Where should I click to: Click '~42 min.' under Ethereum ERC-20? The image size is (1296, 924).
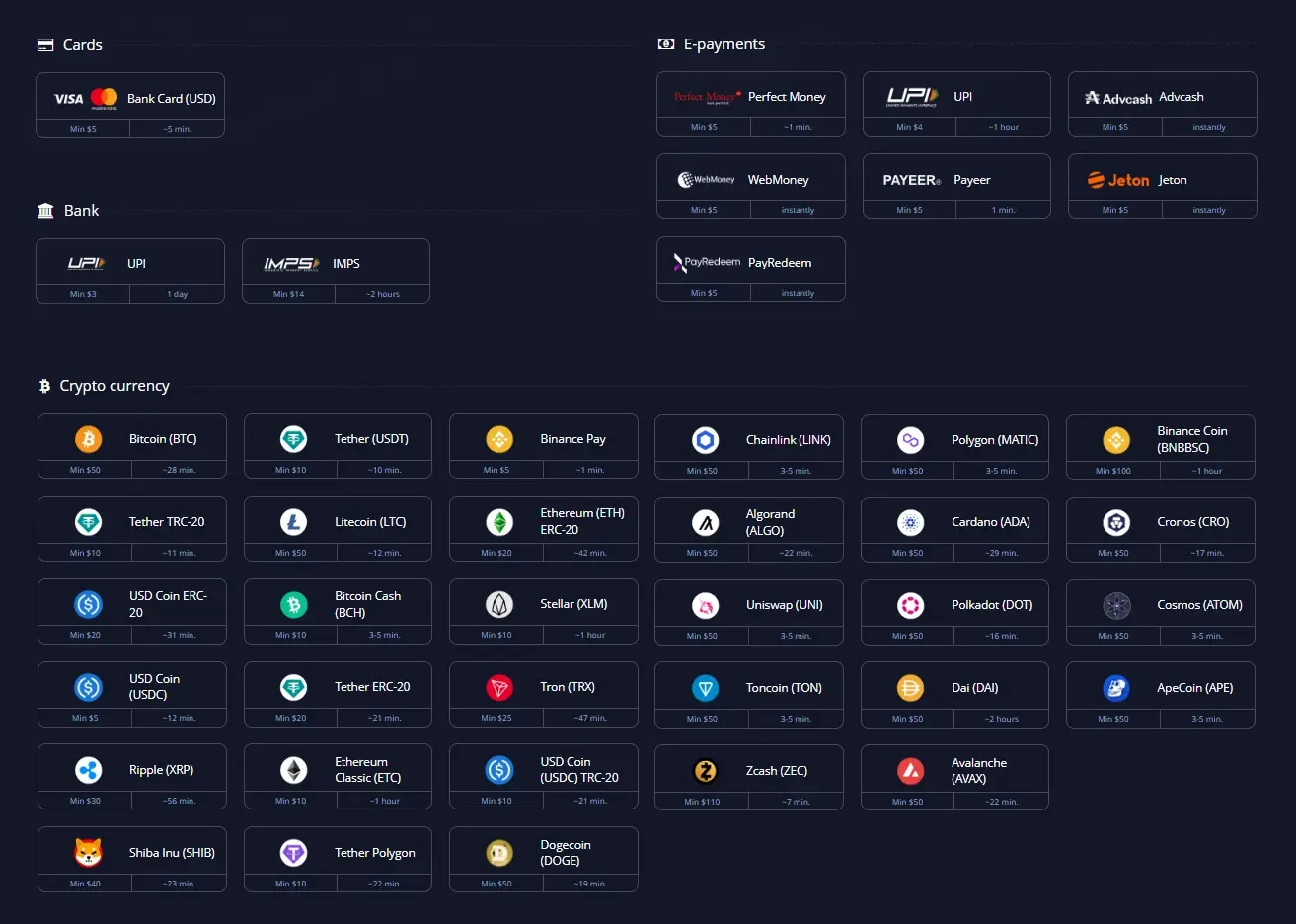click(x=590, y=553)
